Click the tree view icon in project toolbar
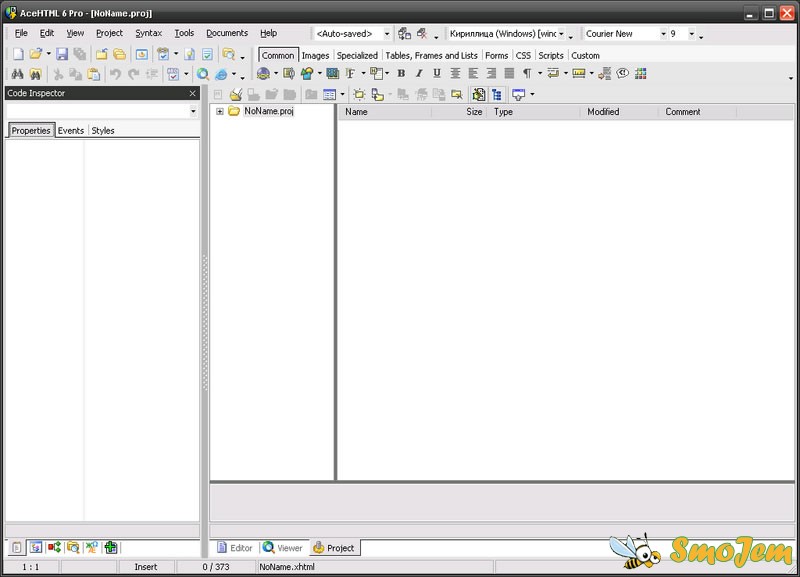 496,94
